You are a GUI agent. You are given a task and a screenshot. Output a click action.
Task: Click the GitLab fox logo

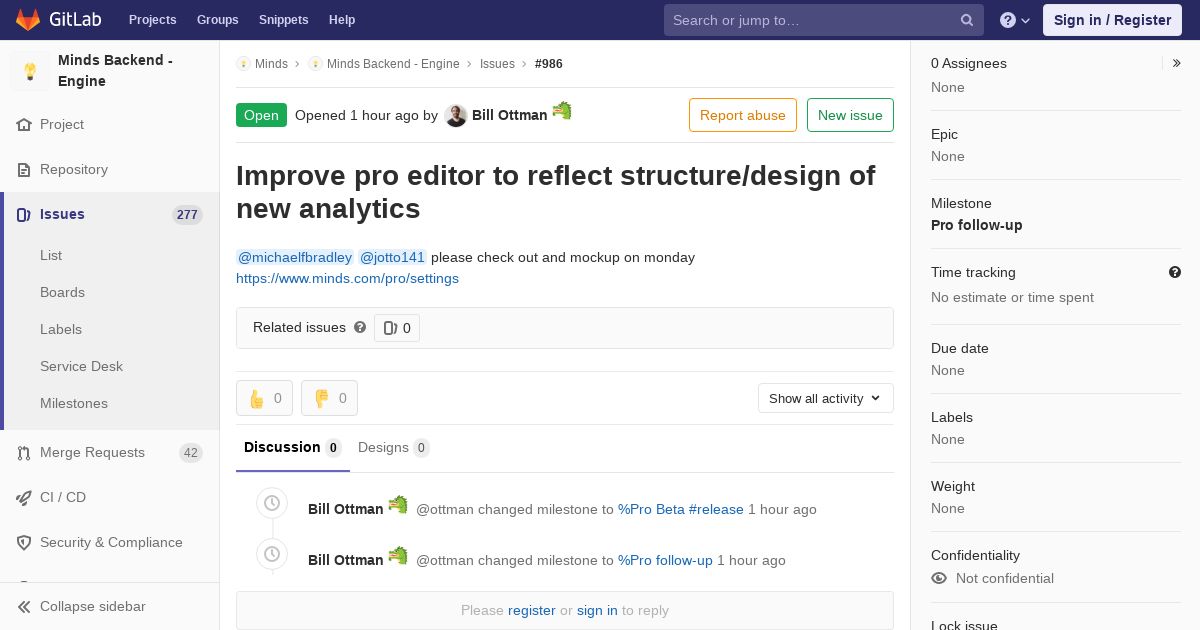click(28, 20)
